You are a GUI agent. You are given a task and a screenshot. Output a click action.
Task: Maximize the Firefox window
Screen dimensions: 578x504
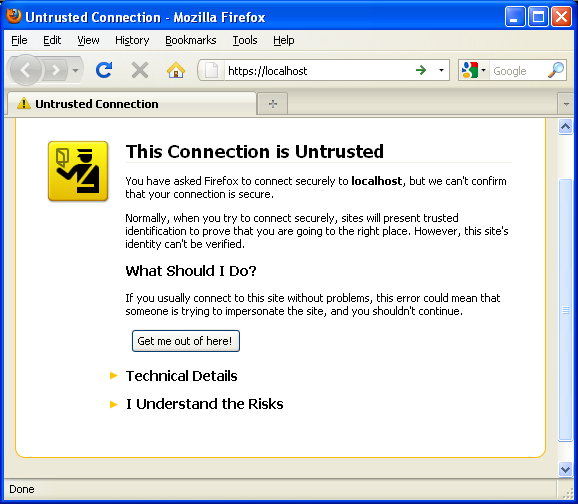[538, 17]
